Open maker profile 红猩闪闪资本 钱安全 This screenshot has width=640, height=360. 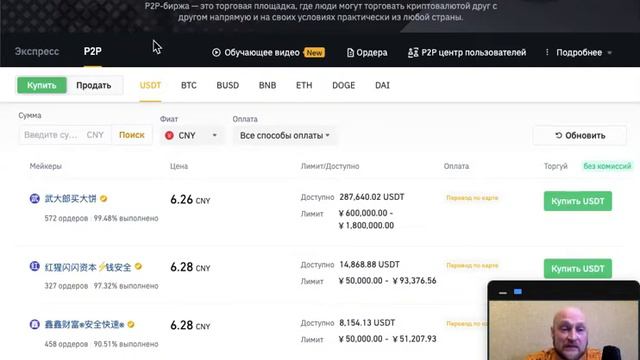coord(88,267)
